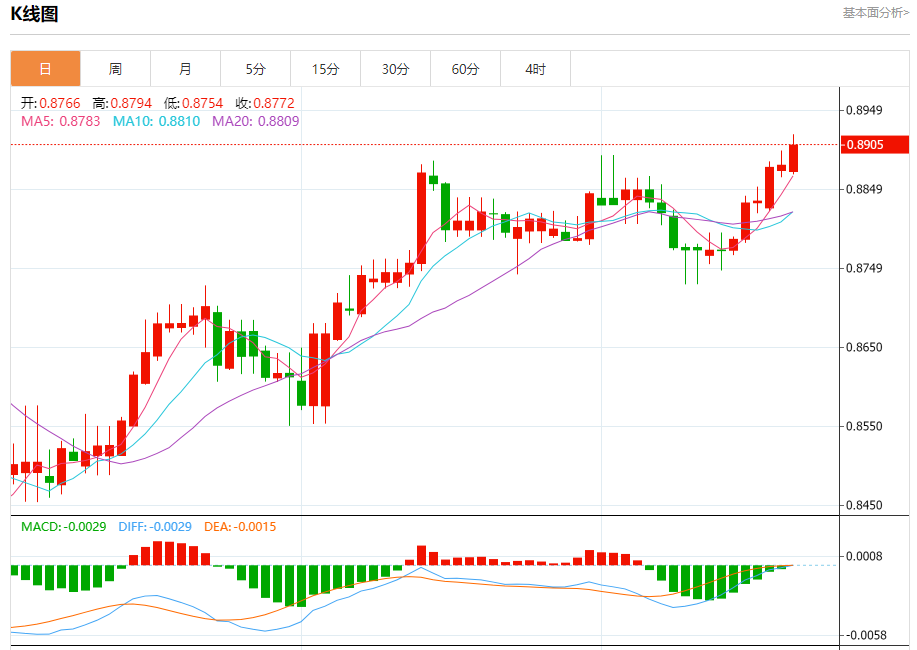Click the MACD:-0.0029 indicator label

click(64, 527)
